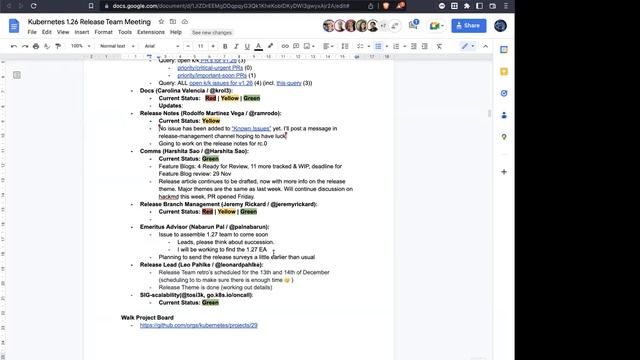Screen dimensions: 640x360
Task: Insert a link from toolbar
Action: 285,46
